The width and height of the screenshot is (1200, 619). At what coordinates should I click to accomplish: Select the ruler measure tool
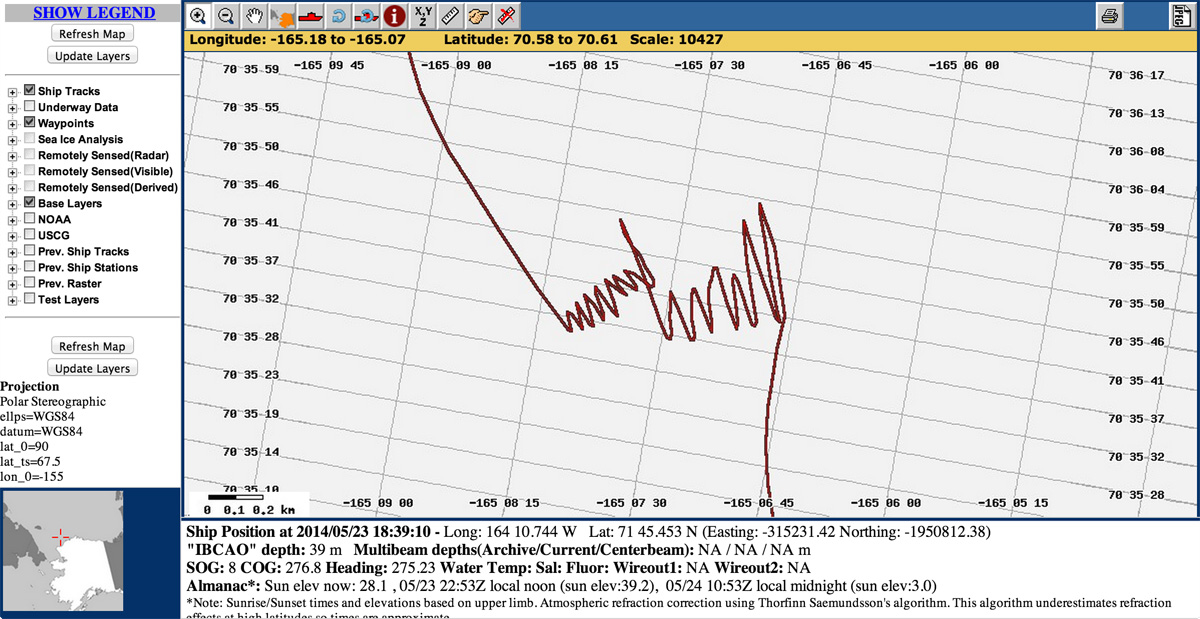coord(451,16)
